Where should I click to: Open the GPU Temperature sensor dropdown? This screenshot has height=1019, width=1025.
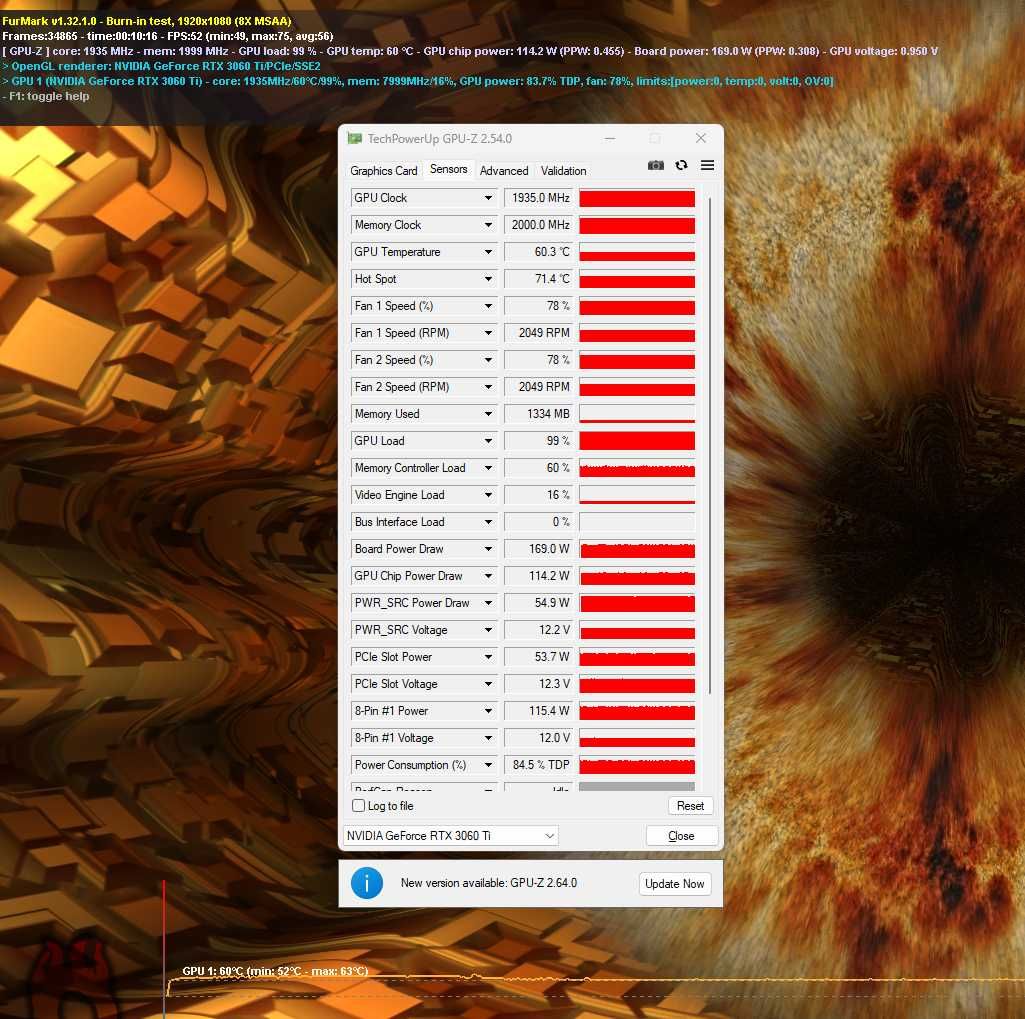pyautogui.click(x=488, y=252)
